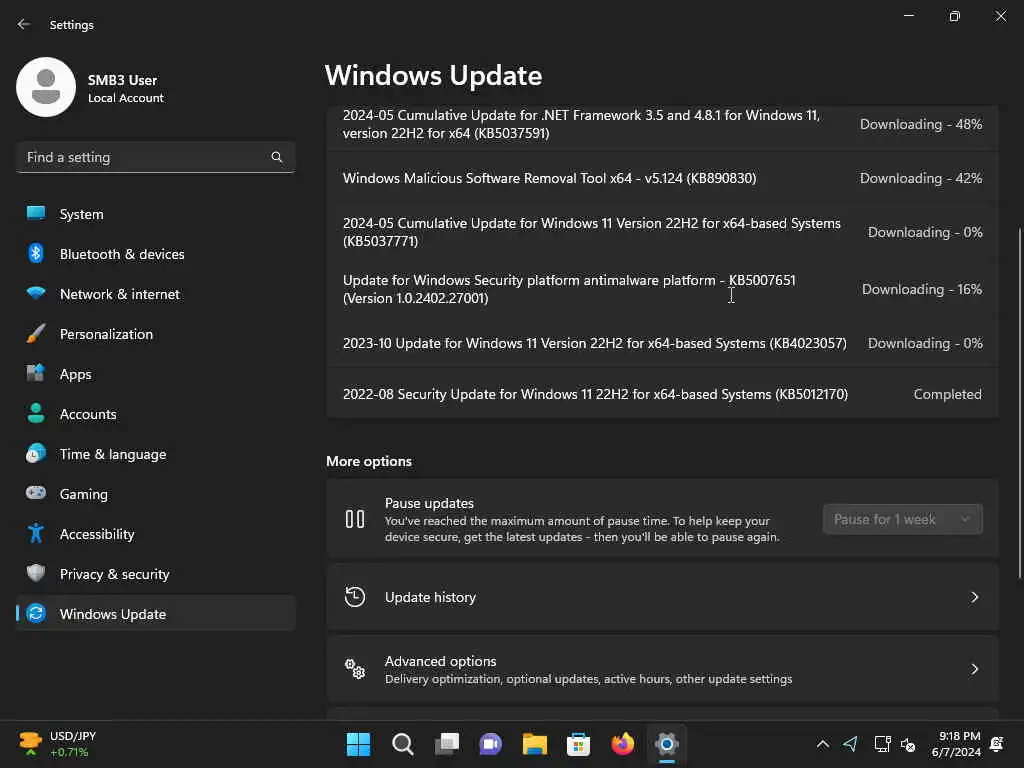Image resolution: width=1024 pixels, height=768 pixels.
Task: Open the Windows Start menu
Action: 358,744
